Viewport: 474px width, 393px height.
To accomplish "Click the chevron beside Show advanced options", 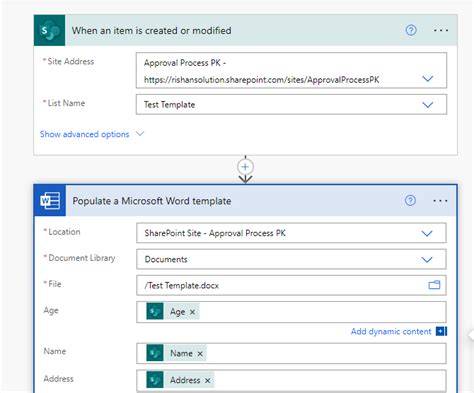I will click(x=140, y=134).
